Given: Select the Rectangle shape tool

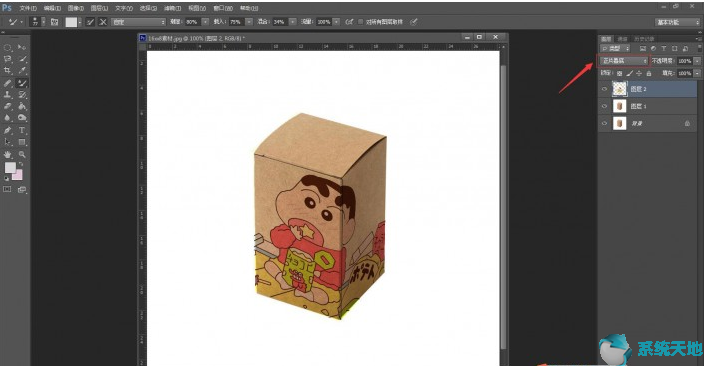Looking at the screenshot, I should (22, 142).
